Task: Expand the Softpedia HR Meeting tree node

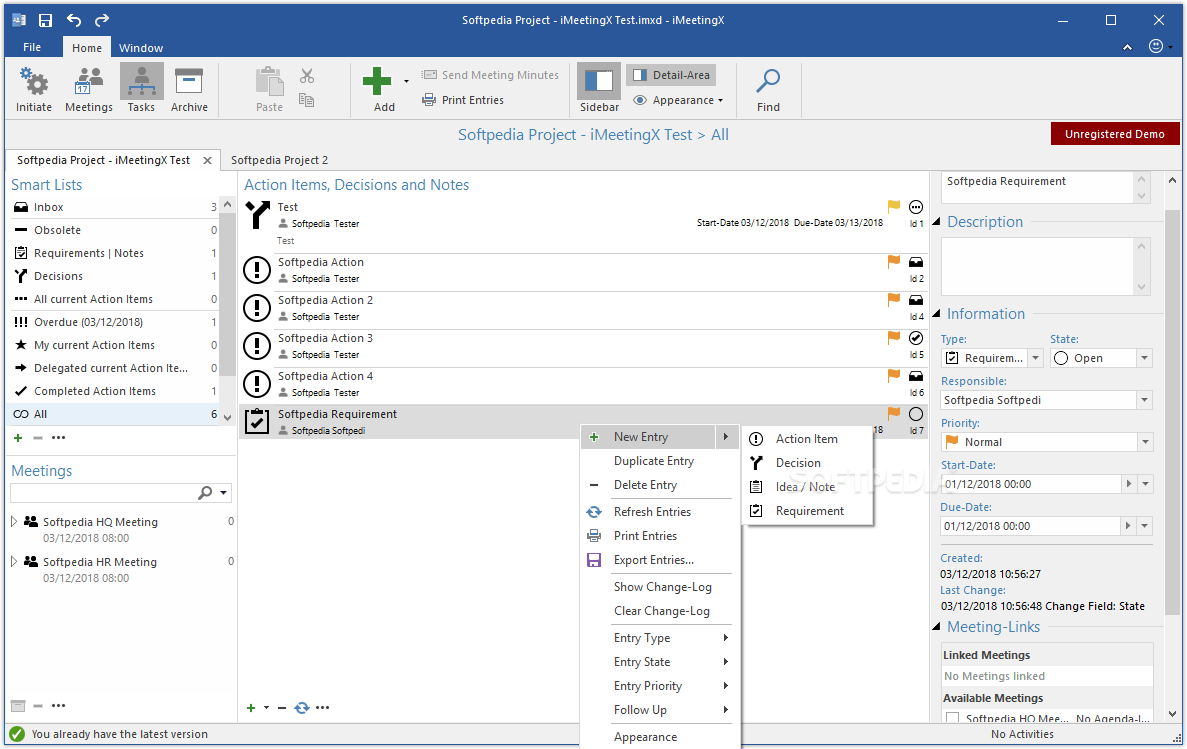Action: (x=14, y=562)
